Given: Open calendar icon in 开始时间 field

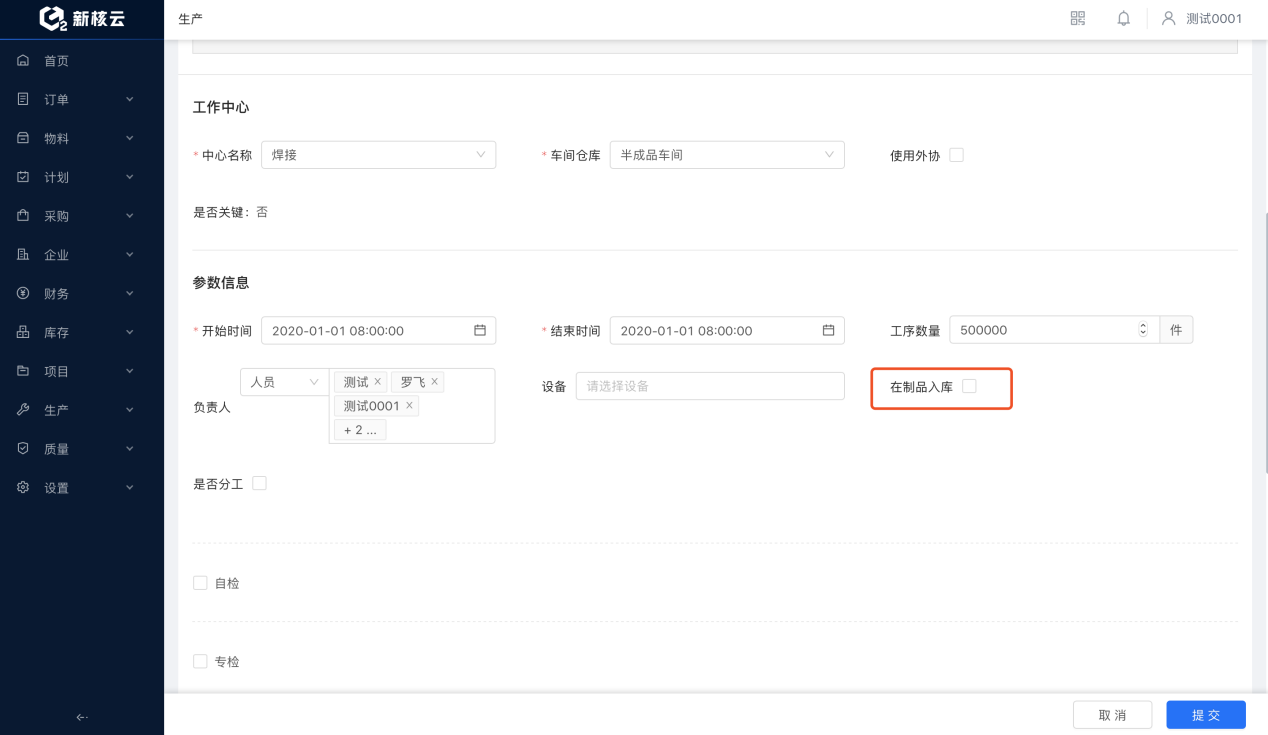Looking at the screenshot, I should point(480,330).
